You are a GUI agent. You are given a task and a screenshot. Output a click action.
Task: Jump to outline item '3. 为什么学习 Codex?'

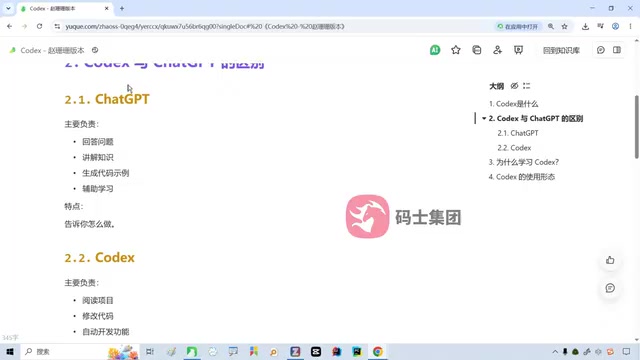[x=524, y=162]
